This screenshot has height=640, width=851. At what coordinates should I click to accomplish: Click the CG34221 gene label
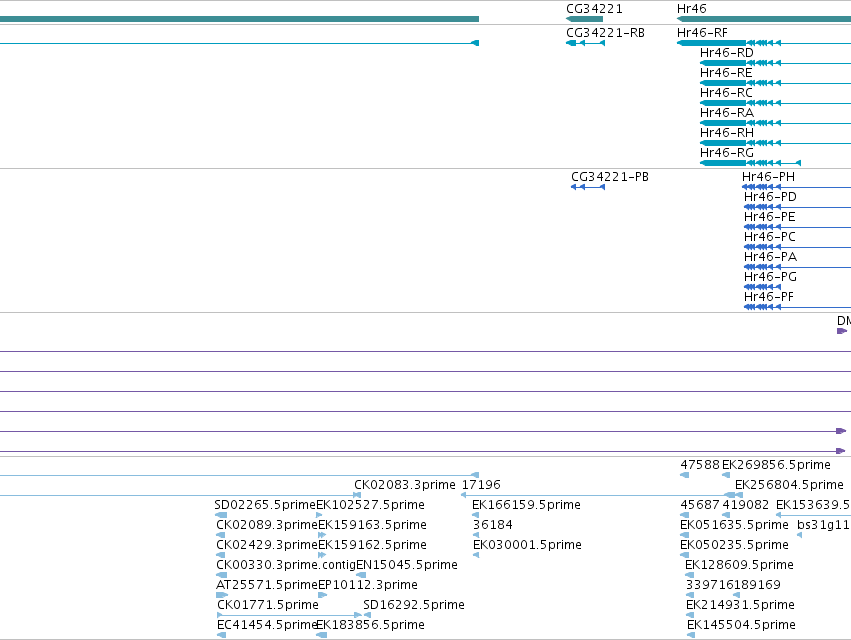click(594, 9)
